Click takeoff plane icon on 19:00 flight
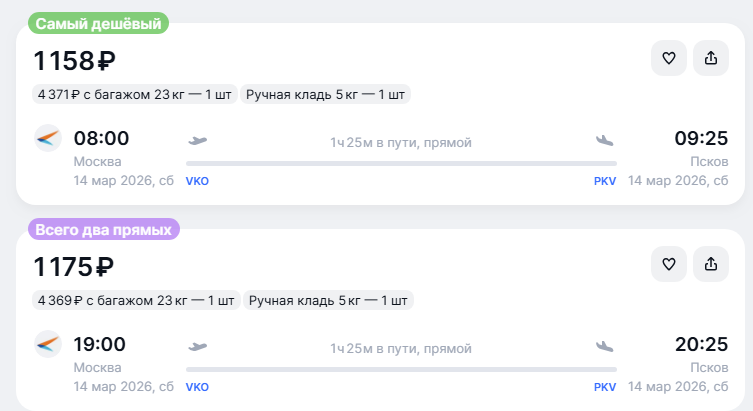The image size is (753, 411). pyautogui.click(x=197, y=346)
